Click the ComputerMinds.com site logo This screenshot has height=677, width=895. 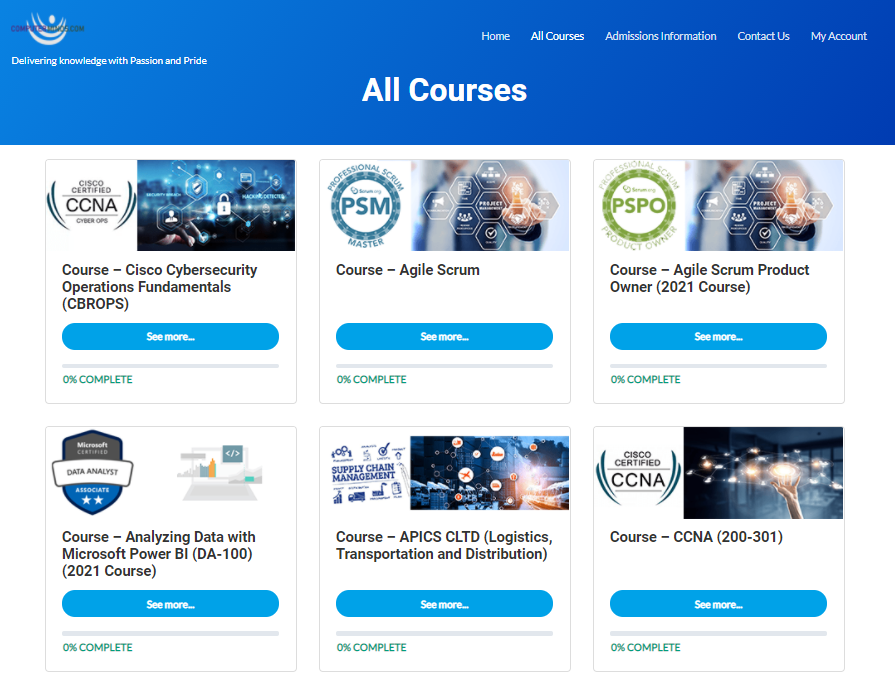(47, 29)
